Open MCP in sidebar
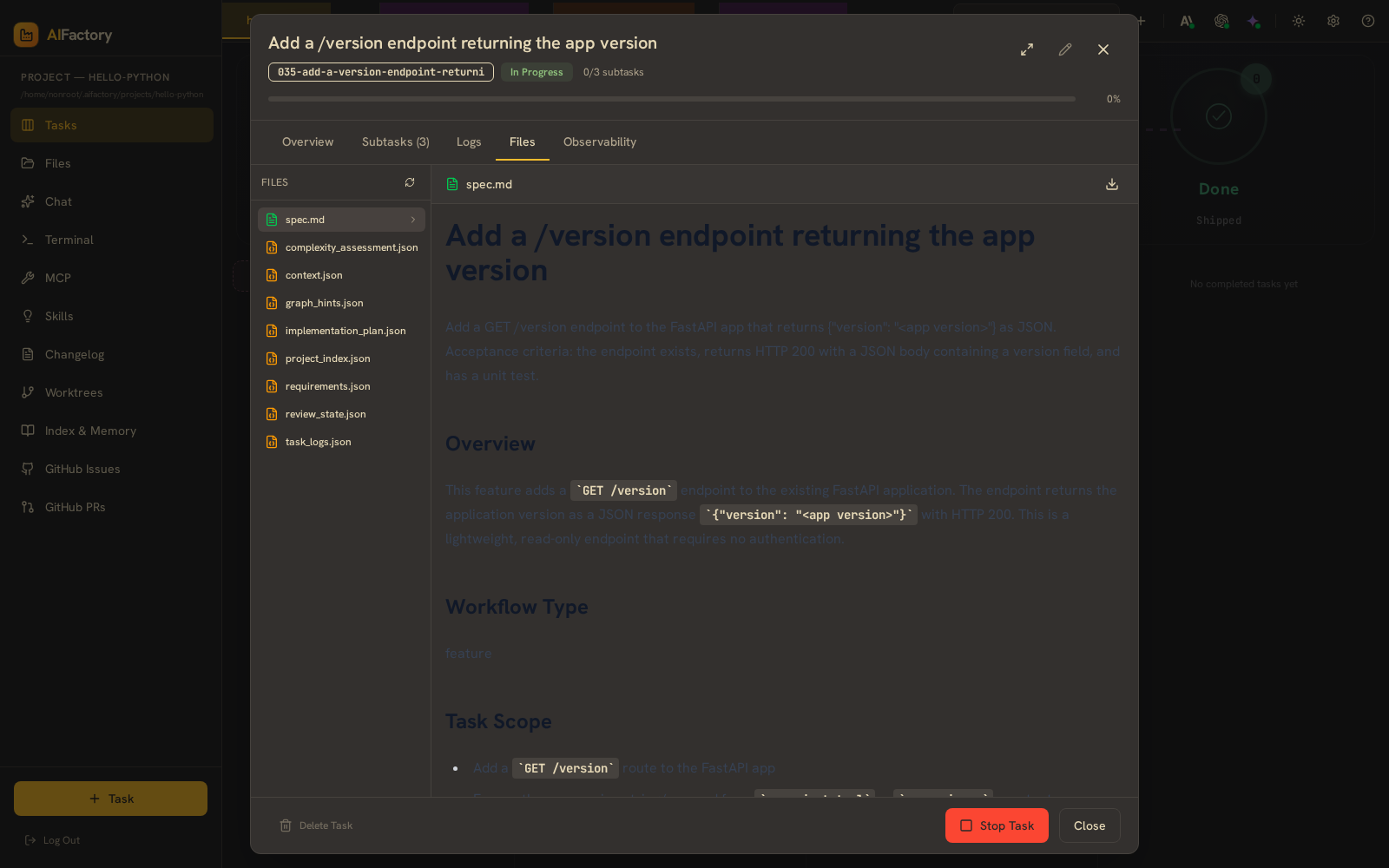Viewport: 1389px width, 868px height. click(112, 278)
